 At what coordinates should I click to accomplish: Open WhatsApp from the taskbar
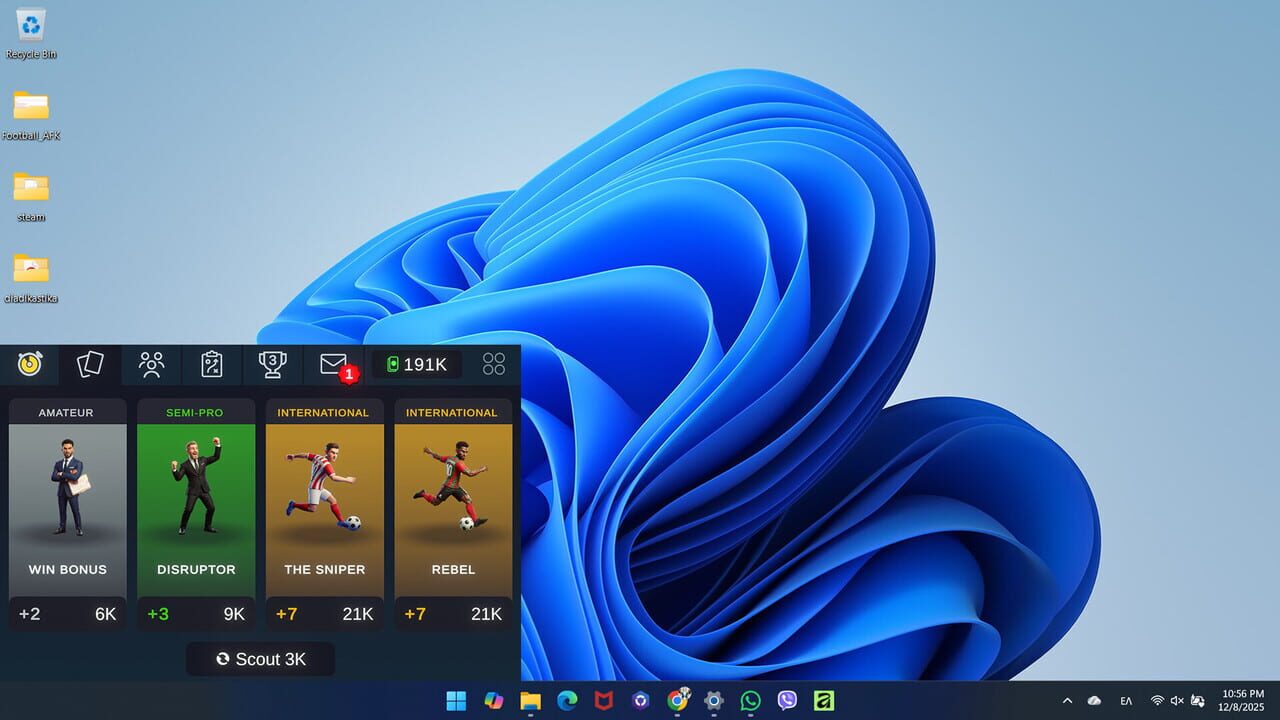[750, 700]
